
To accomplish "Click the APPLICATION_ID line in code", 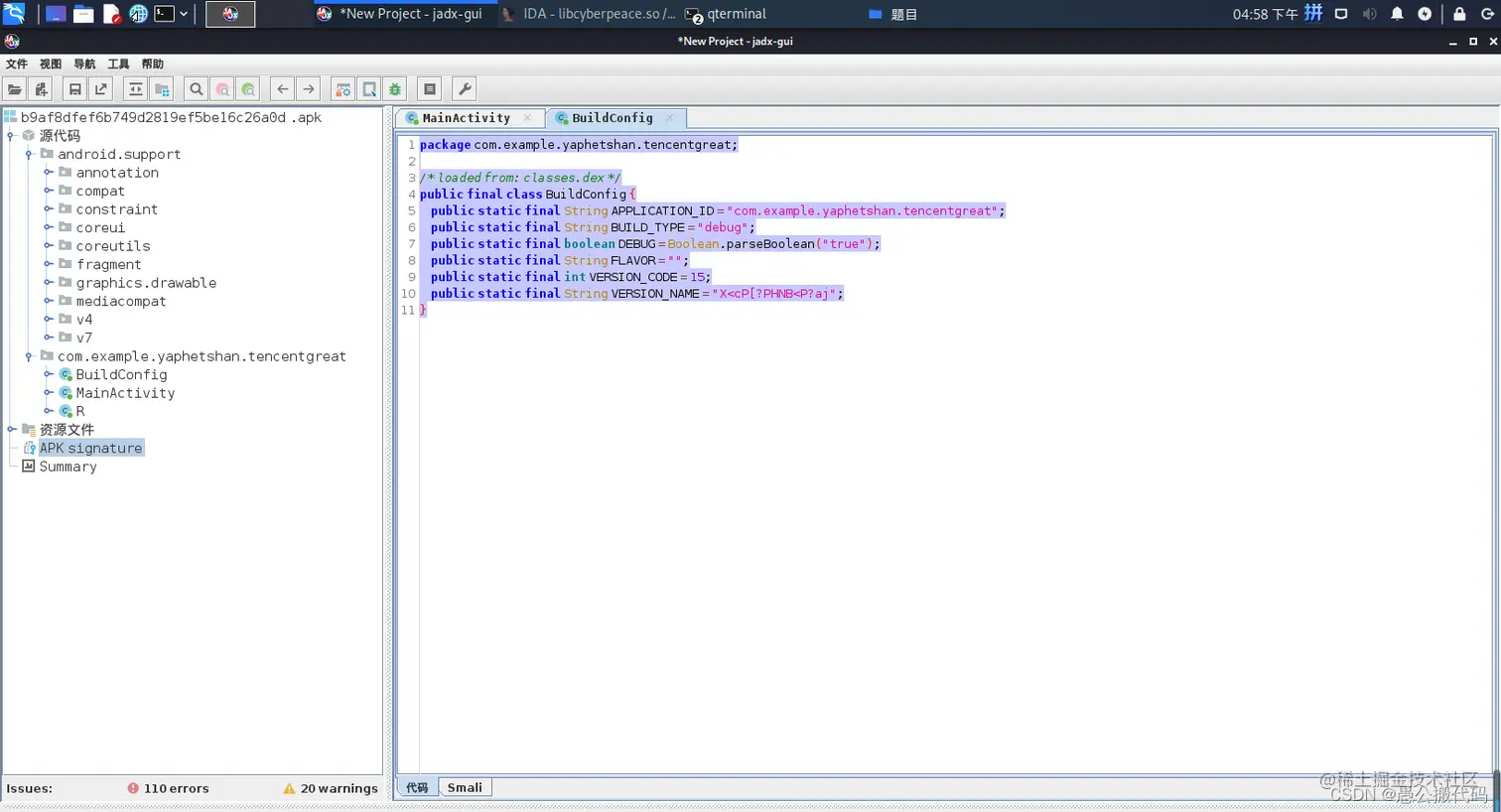I will [x=718, y=210].
